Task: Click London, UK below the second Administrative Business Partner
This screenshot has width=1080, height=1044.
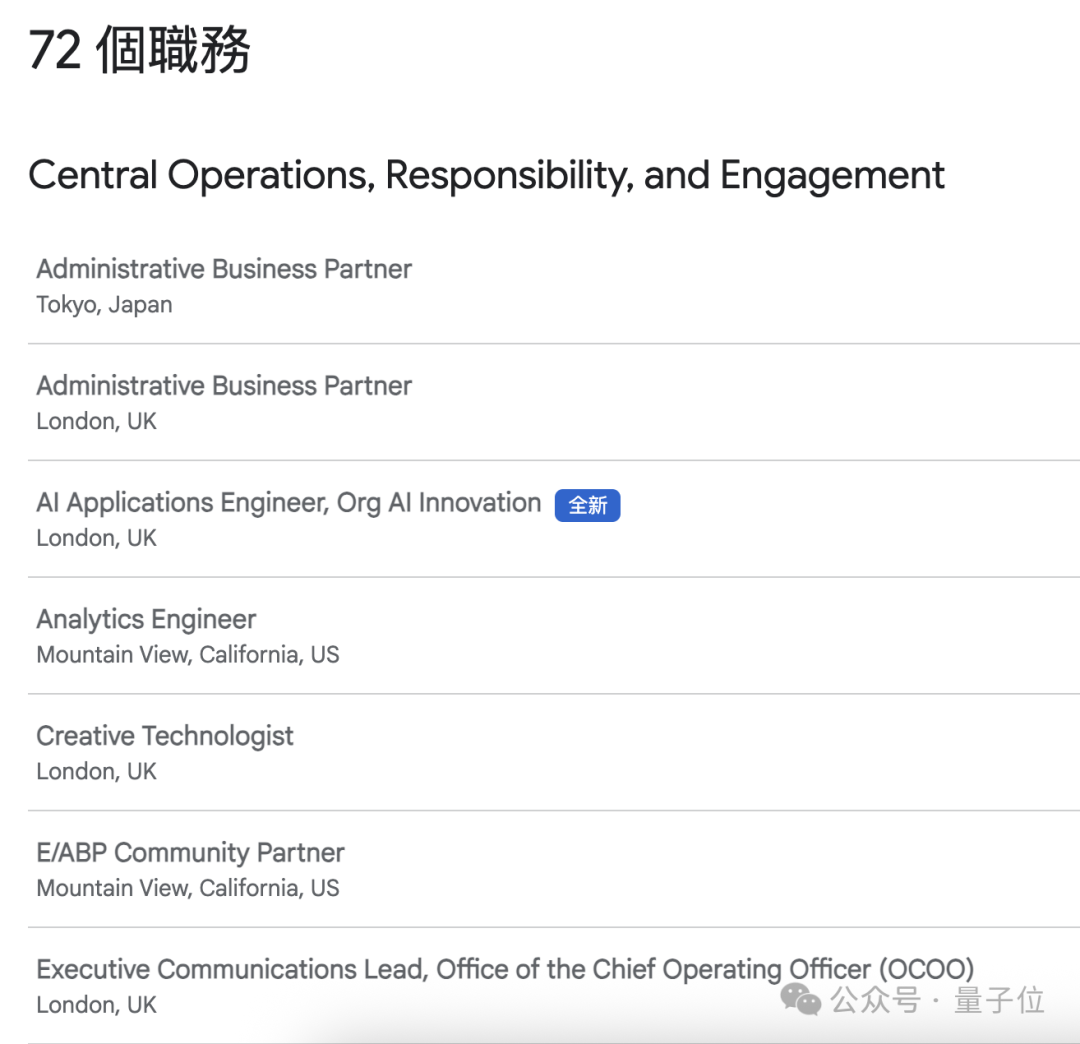Action: (96, 421)
